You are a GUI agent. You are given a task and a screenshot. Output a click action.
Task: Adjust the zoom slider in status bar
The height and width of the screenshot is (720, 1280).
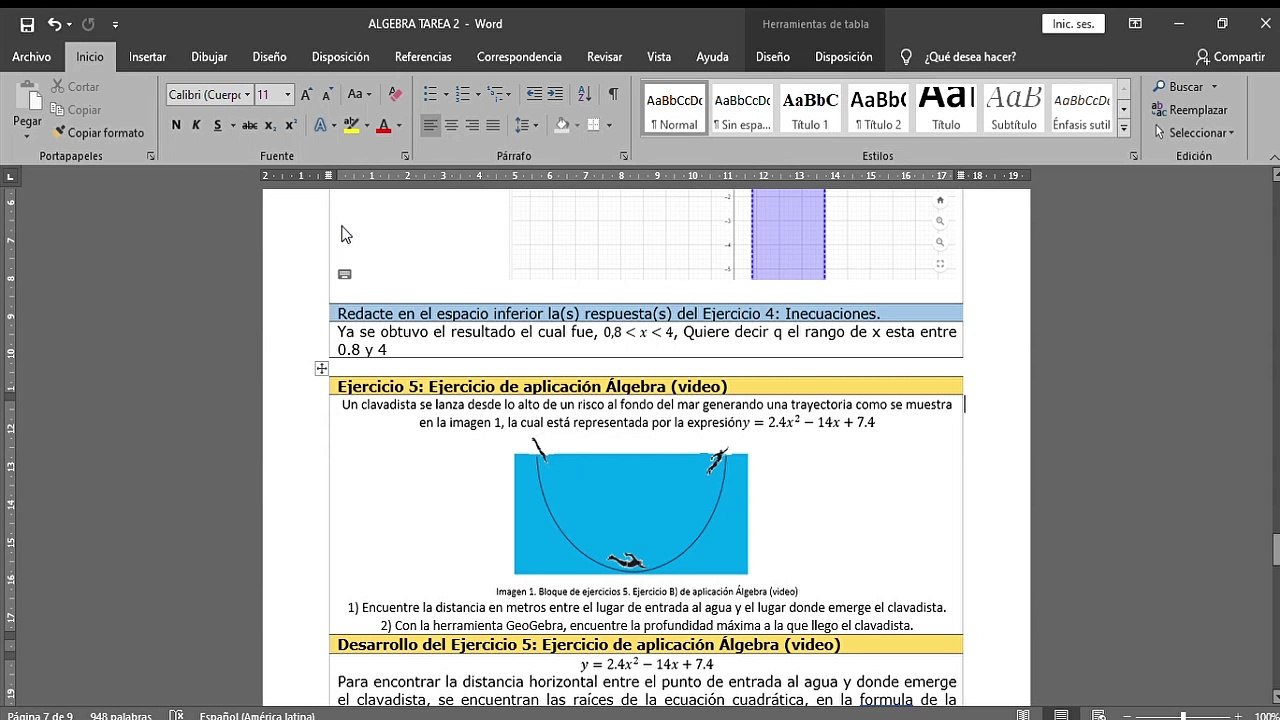pos(1183,716)
